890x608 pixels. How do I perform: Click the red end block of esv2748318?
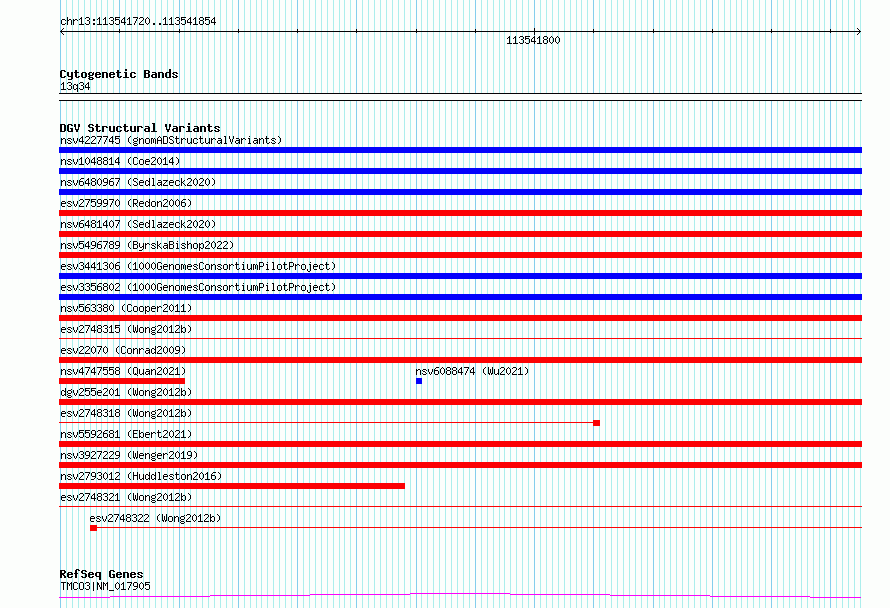point(597,423)
